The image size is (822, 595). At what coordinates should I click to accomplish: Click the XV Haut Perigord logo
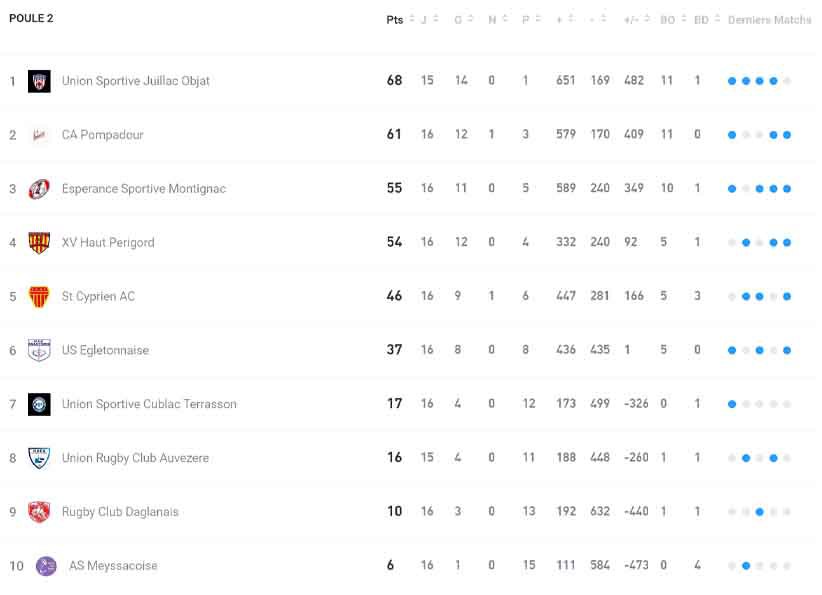click(x=39, y=243)
